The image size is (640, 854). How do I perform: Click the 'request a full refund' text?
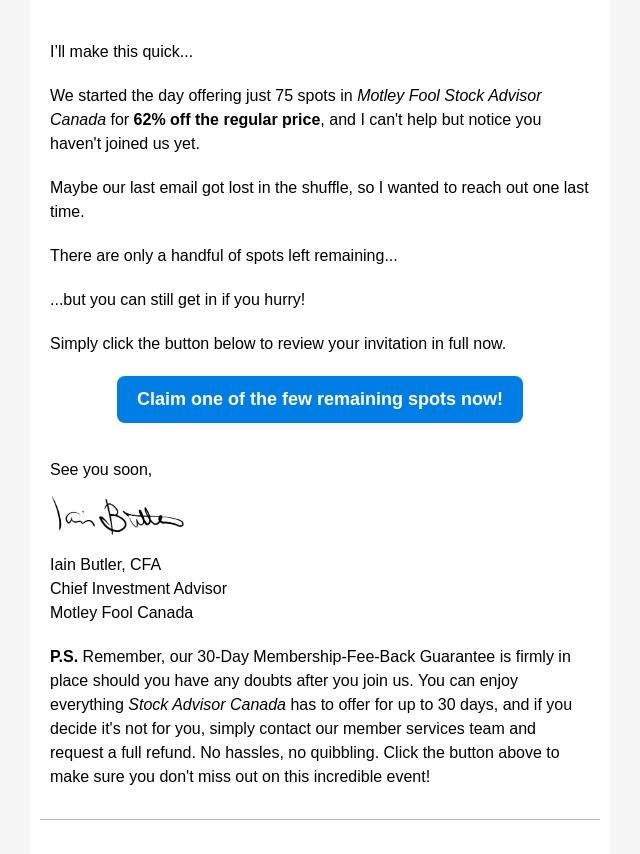(x=122, y=753)
